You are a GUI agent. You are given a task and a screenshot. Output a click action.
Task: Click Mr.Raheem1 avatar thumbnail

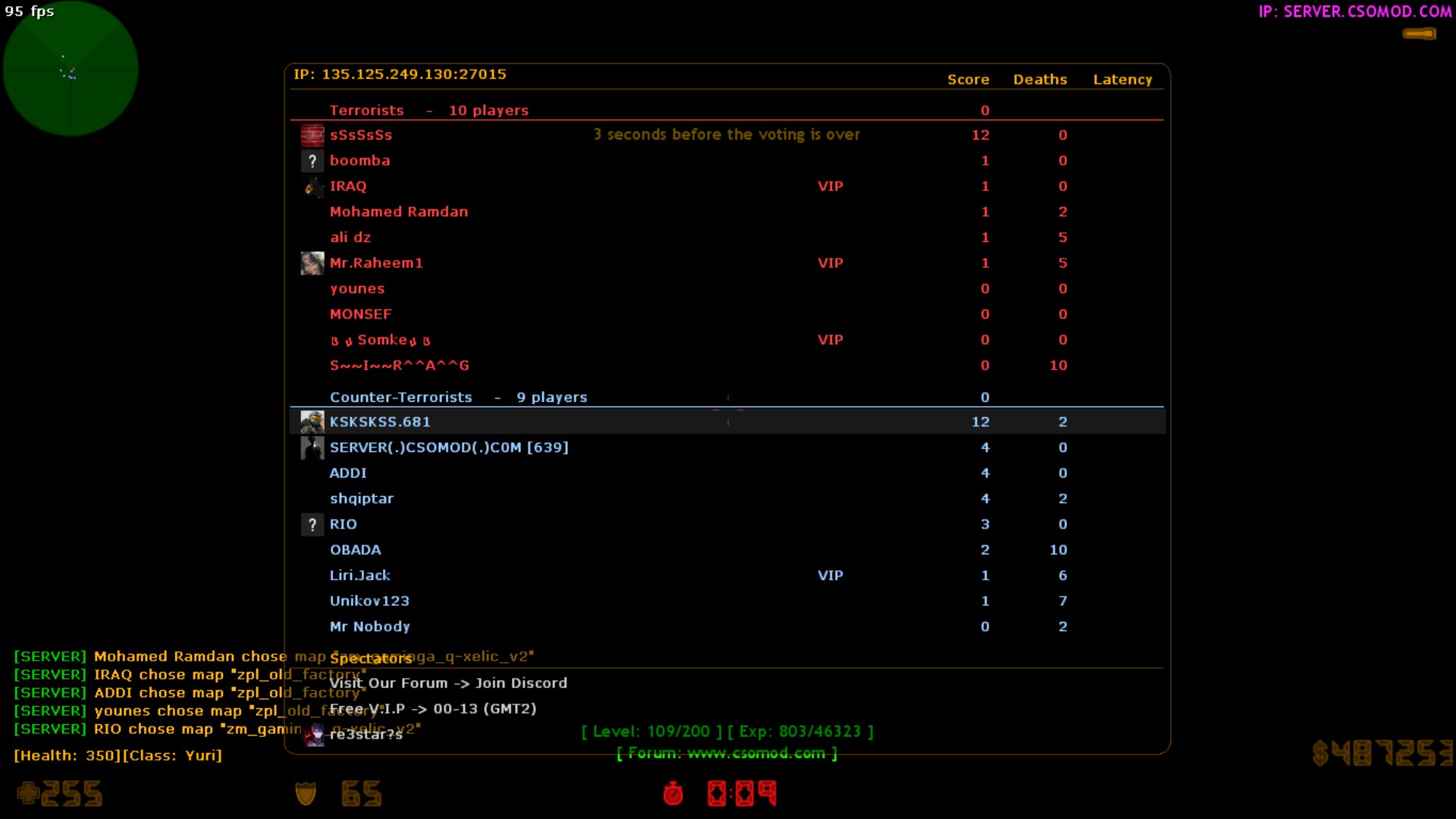(x=312, y=263)
